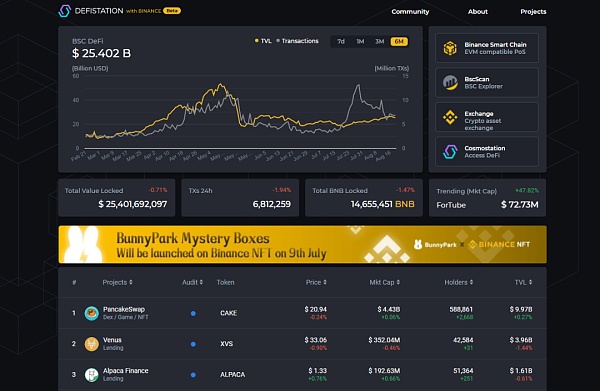
Task: Click the Defistation logo icon
Action: (x=65, y=11)
